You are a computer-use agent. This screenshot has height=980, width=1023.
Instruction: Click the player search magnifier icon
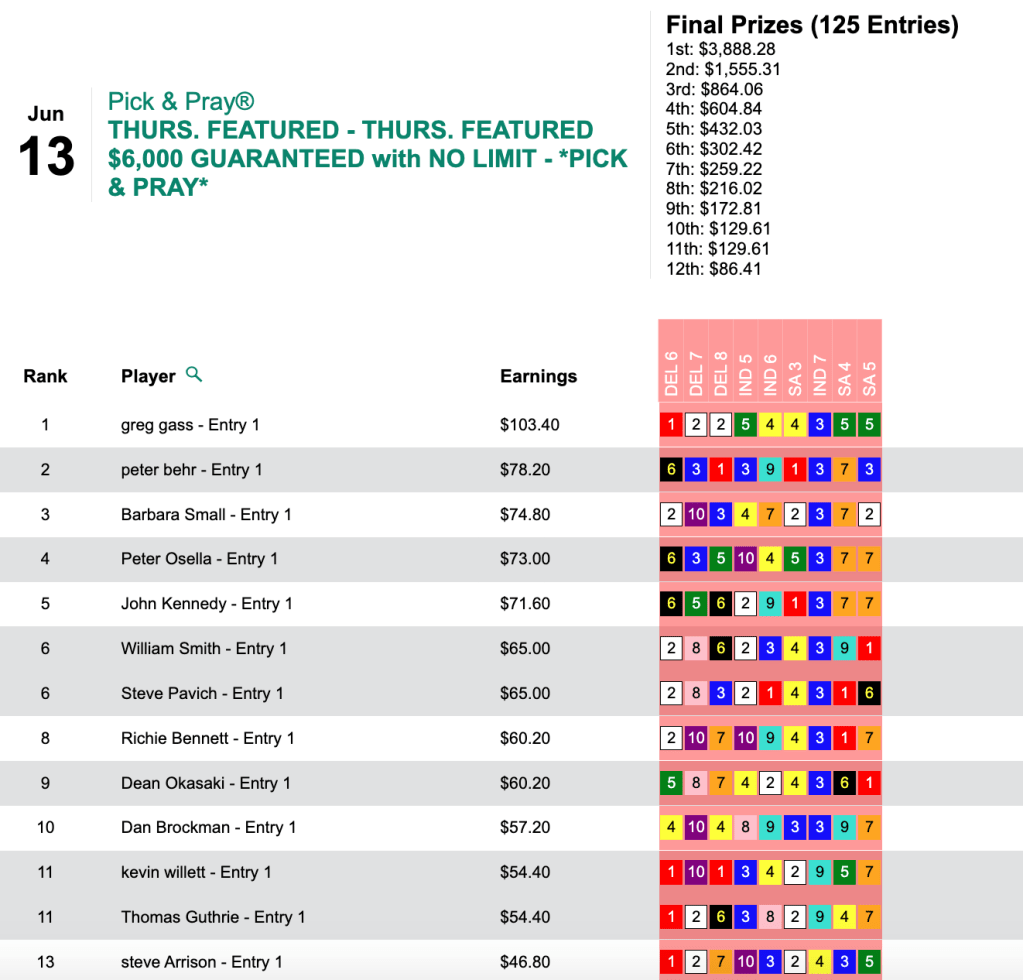[194, 375]
